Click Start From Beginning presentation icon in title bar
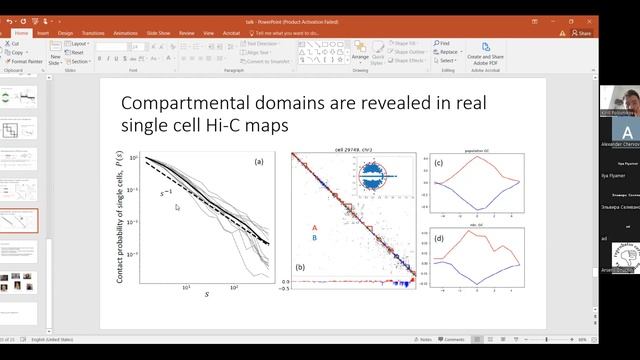Screen dimensions: 640x360 pyautogui.click(x=36, y=21)
